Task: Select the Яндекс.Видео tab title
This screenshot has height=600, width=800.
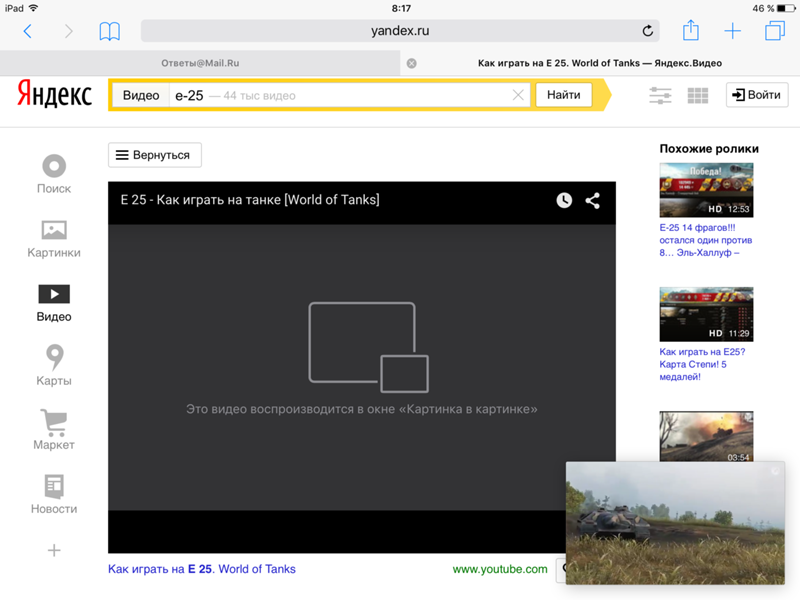Action: coord(599,63)
